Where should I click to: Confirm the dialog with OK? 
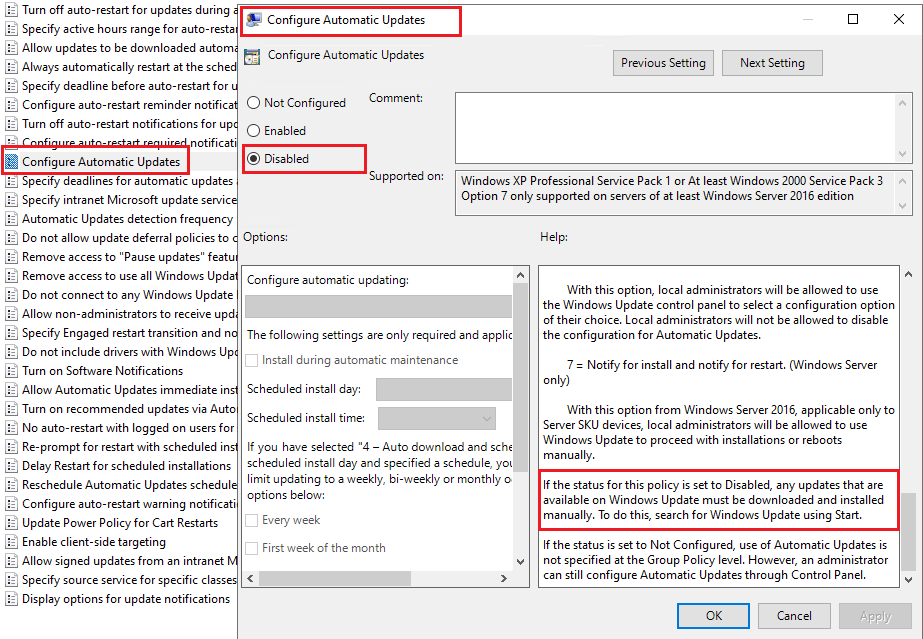713,615
